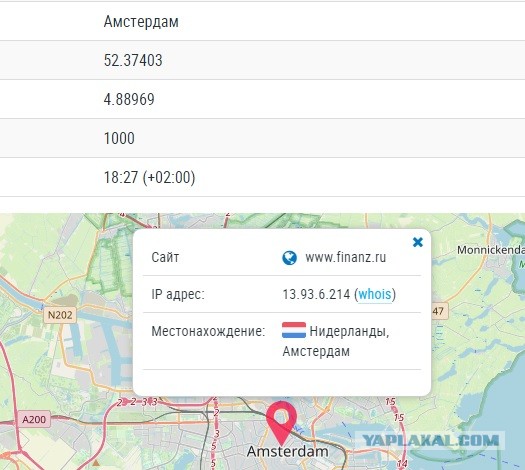The width and height of the screenshot is (525, 470).
Task: Select the www.finanz.ru site text
Action: 346,257
